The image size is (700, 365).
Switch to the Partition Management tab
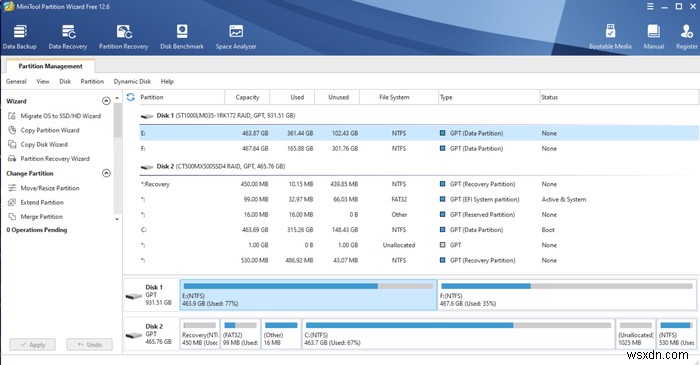[50, 66]
